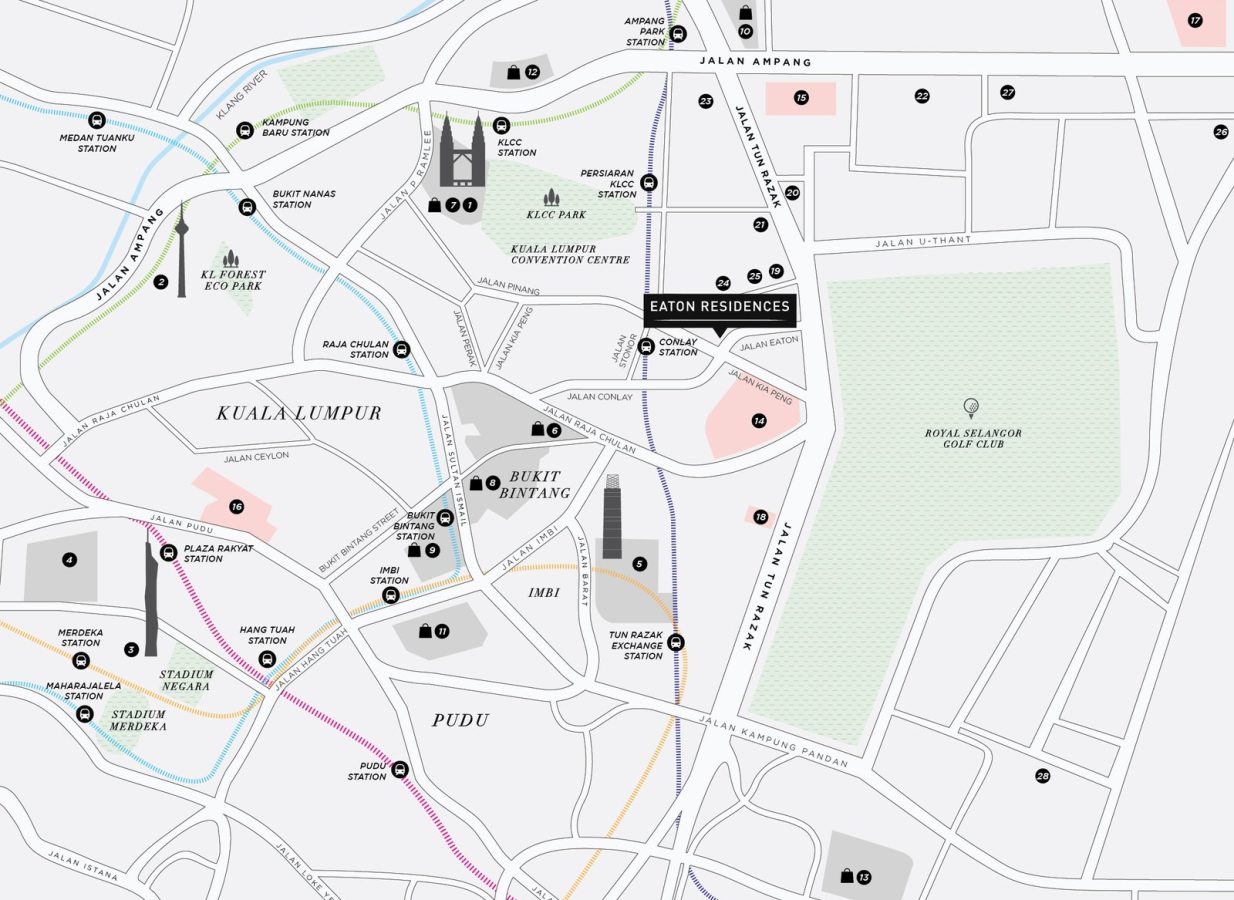The width and height of the screenshot is (1234, 900).
Task: Select the JALAN AMPANG label at top
Action: tap(755, 61)
